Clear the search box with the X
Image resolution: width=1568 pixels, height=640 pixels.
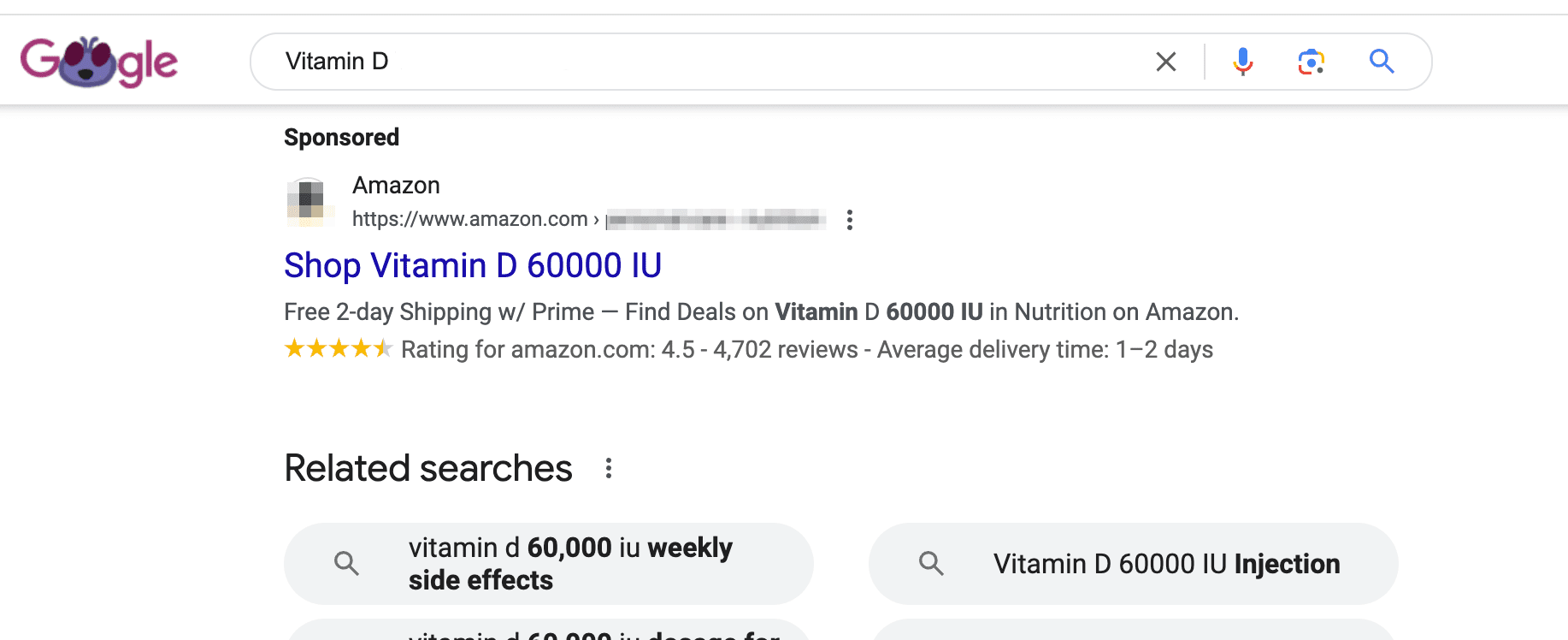(1166, 62)
